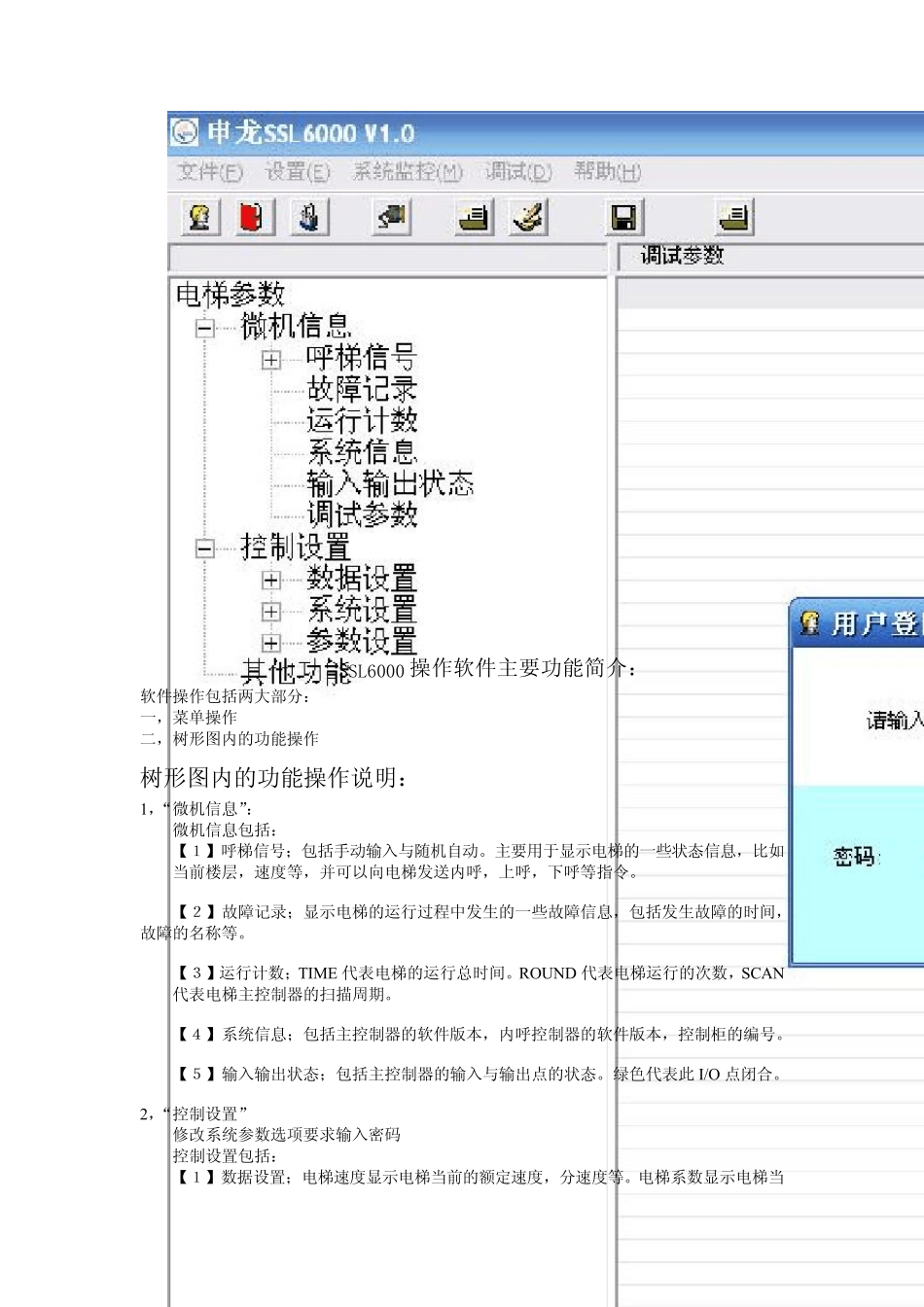Select 系统信息 in the tree
This screenshot has width=924, height=1307.
click(362, 451)
